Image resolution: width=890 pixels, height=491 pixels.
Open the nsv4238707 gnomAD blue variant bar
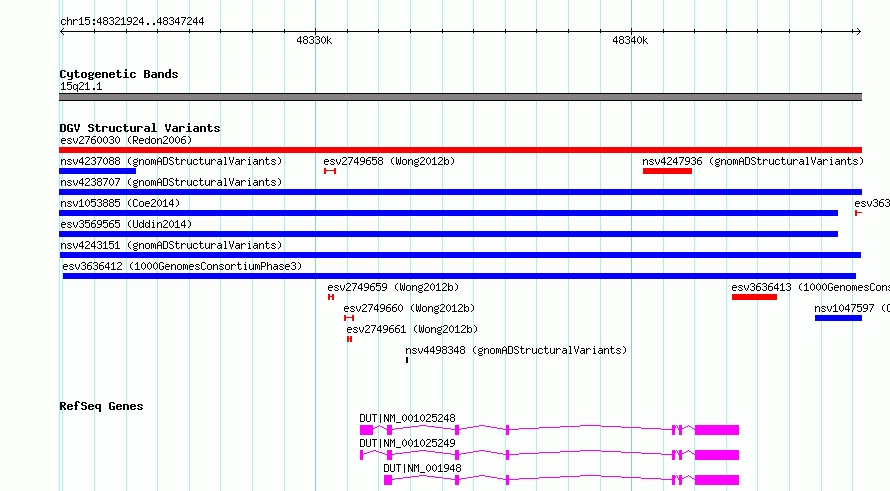pos(460,192)
